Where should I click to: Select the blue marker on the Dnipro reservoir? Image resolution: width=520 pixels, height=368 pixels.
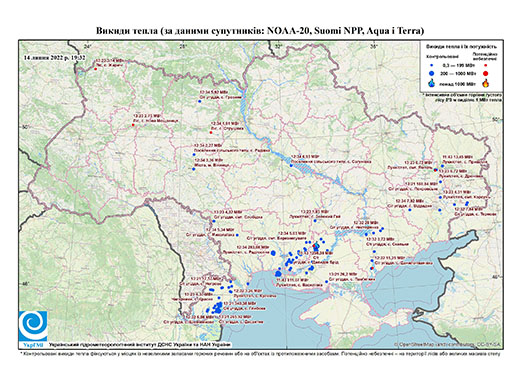291,166
